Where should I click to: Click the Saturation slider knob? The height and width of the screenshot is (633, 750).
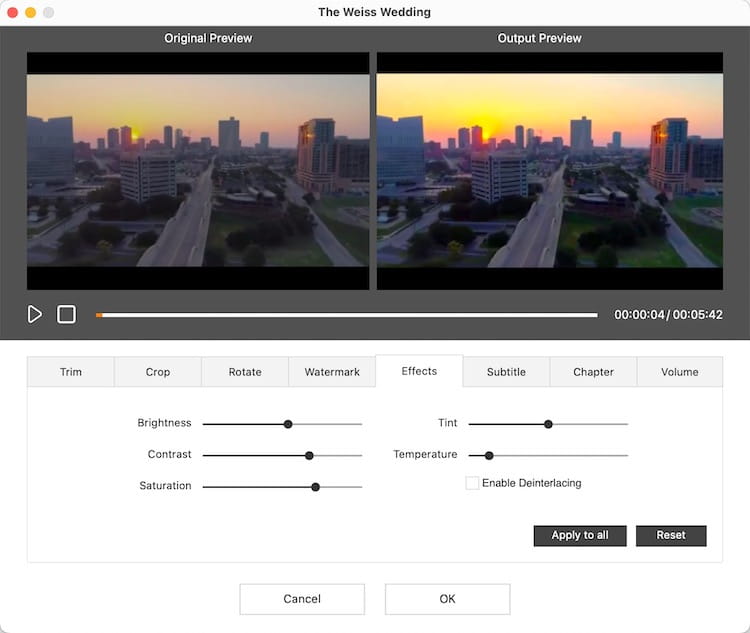point(316,487)
